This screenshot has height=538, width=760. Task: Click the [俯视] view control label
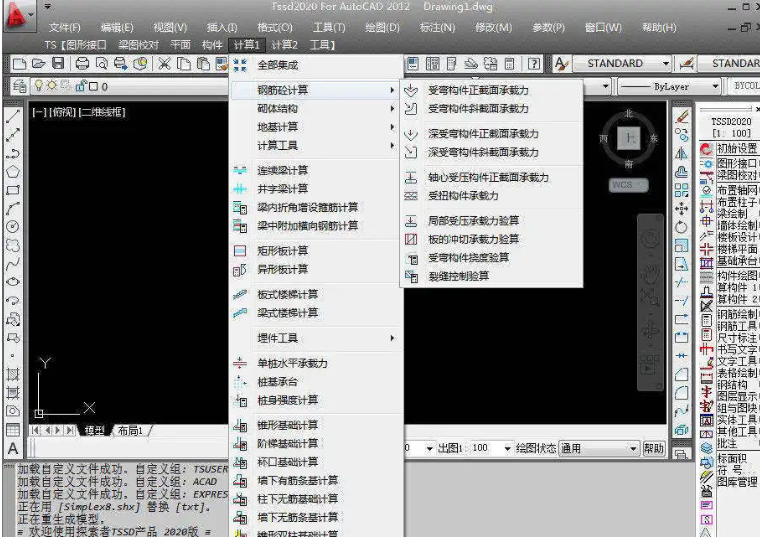coord(63,112)
